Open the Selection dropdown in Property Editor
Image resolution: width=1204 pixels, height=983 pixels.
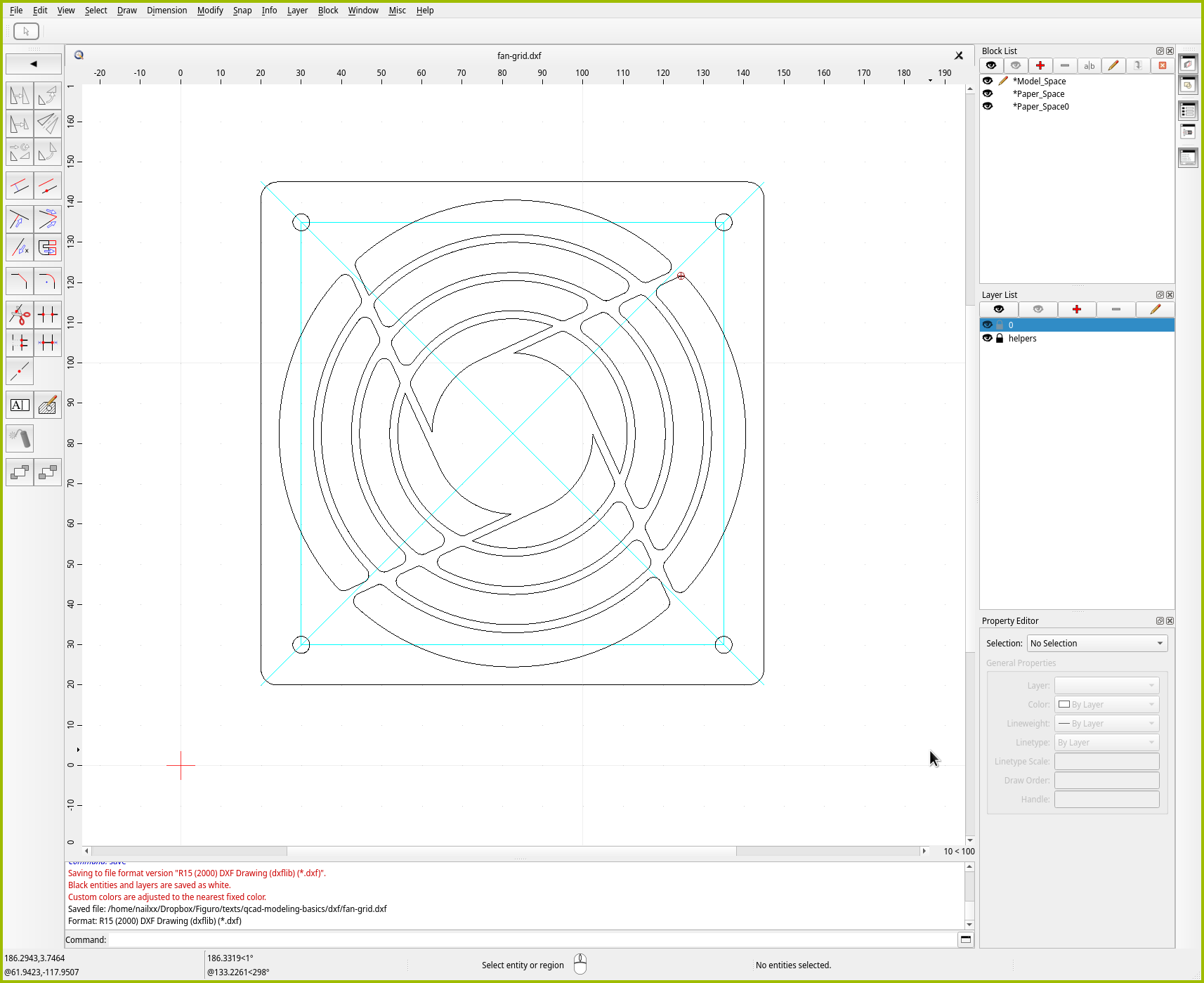tap(1097, 643)
